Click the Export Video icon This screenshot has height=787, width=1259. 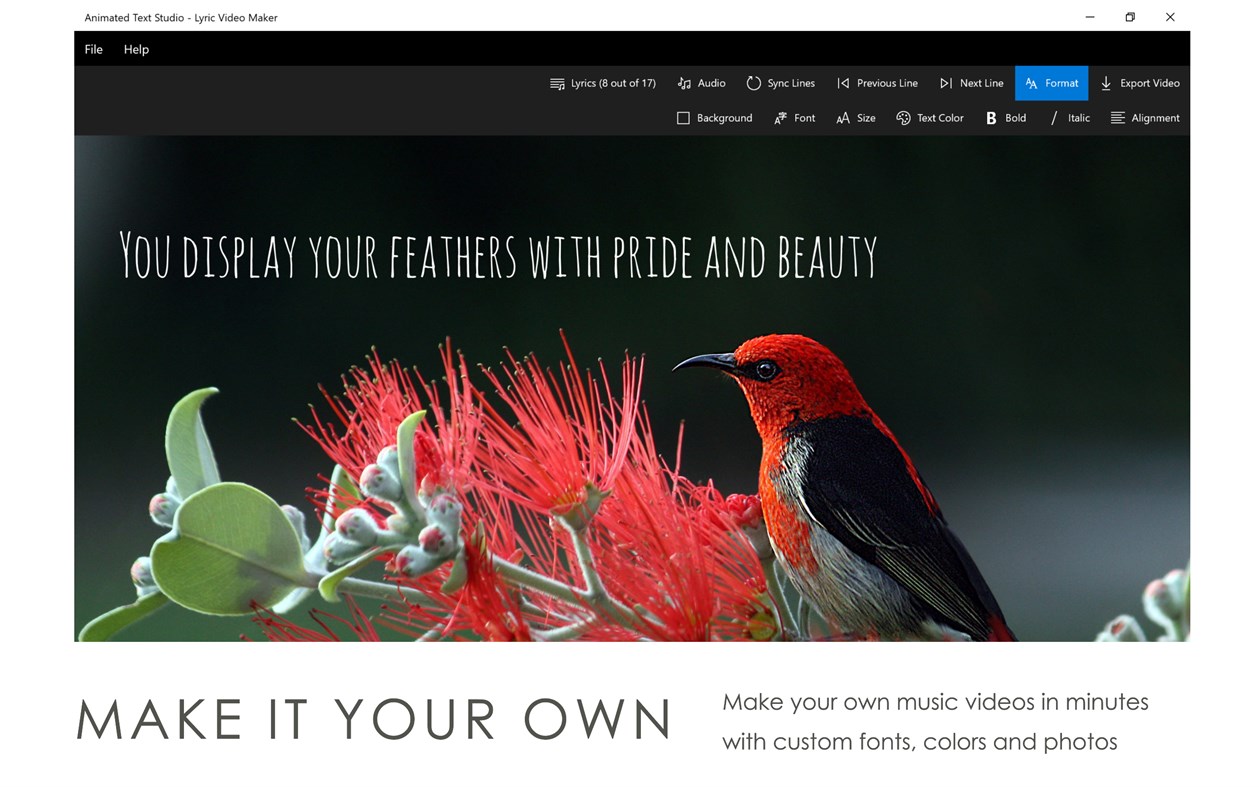tap(1106, 83)
